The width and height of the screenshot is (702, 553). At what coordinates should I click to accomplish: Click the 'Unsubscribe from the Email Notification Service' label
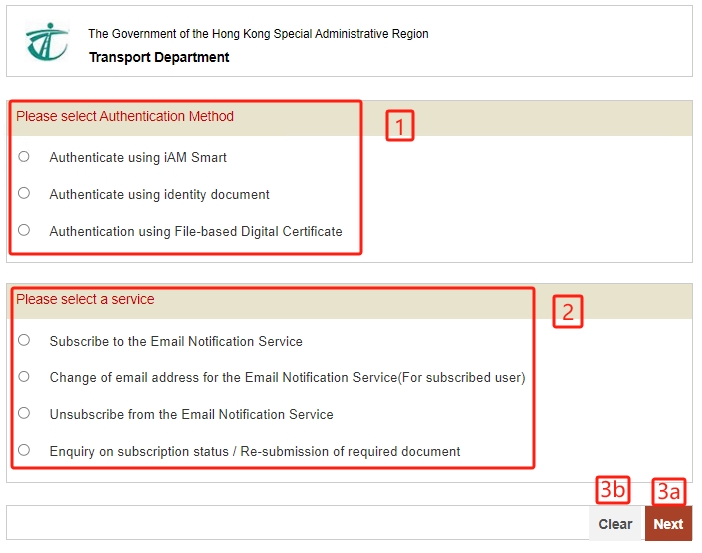pyautogui.click(x=192, y=414)
